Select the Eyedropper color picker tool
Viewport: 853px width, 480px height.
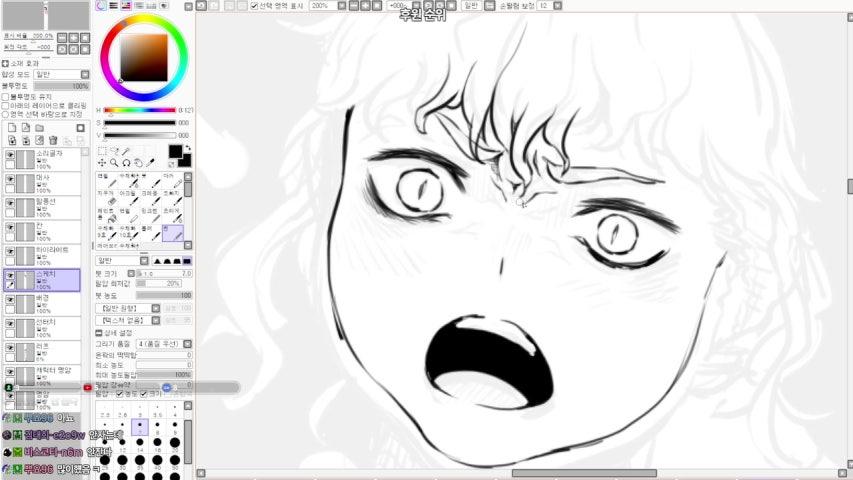(150, 163)
